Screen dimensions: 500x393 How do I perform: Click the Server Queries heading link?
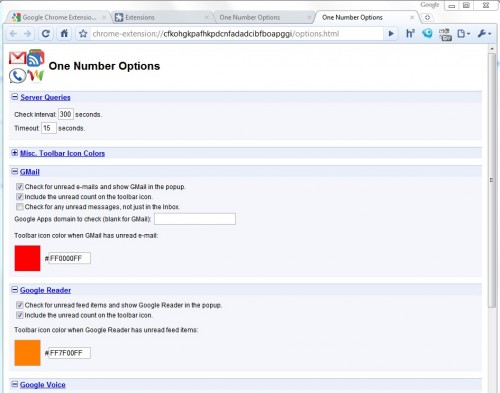[x=45, y=97]
